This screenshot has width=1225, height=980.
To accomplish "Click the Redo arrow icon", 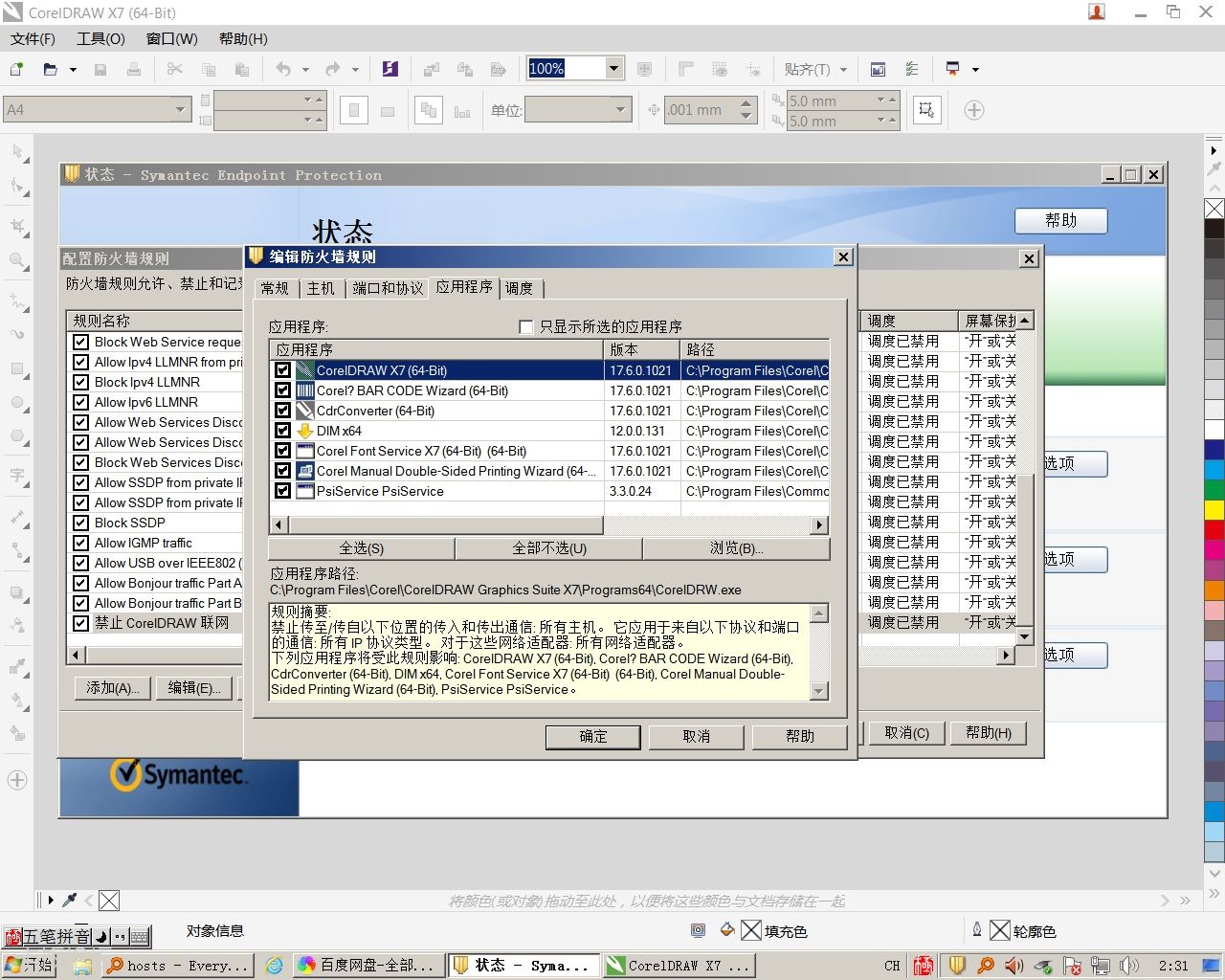I will click(332, 69).
